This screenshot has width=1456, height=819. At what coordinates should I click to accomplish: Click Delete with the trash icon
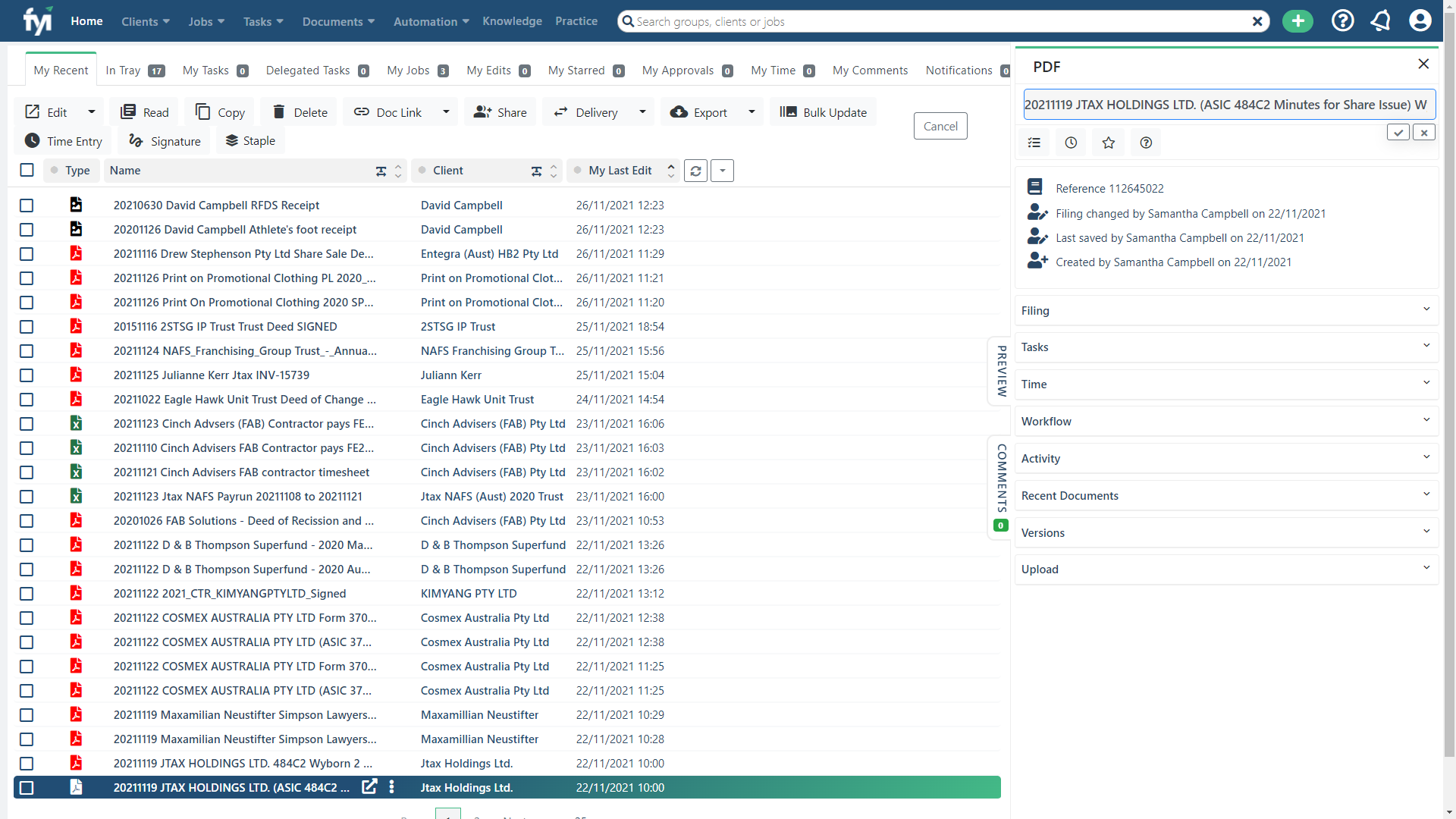pyautogui.click(x=300, y=112)
